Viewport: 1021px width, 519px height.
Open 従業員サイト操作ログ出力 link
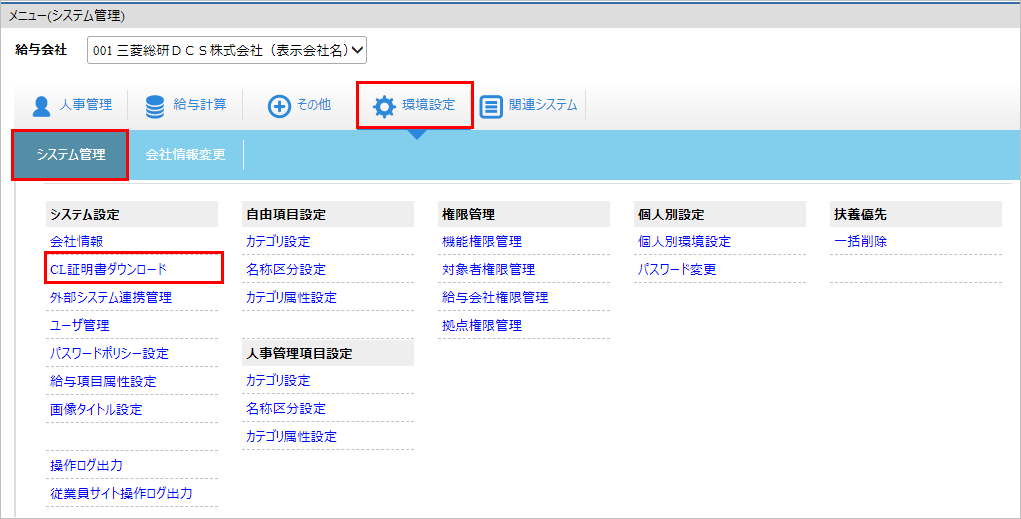[121, 494]
